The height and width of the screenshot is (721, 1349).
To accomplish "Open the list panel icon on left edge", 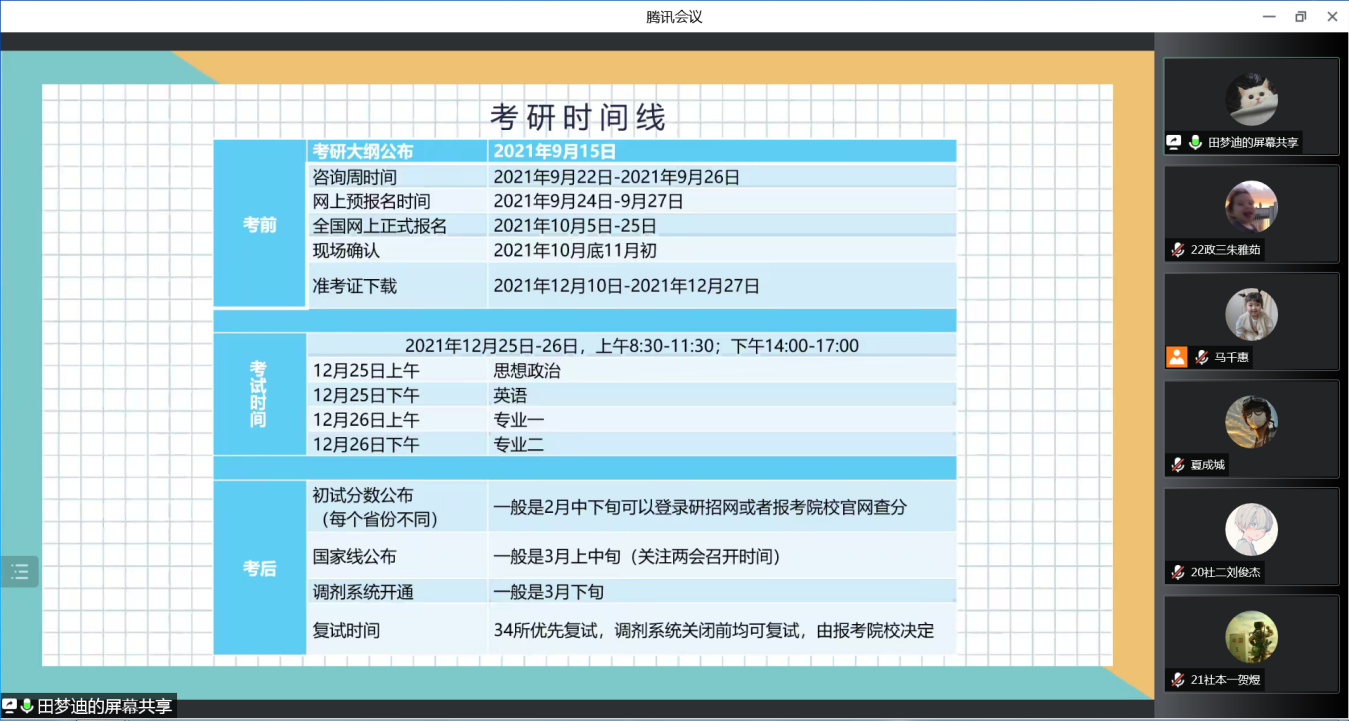I will (19, 572).
